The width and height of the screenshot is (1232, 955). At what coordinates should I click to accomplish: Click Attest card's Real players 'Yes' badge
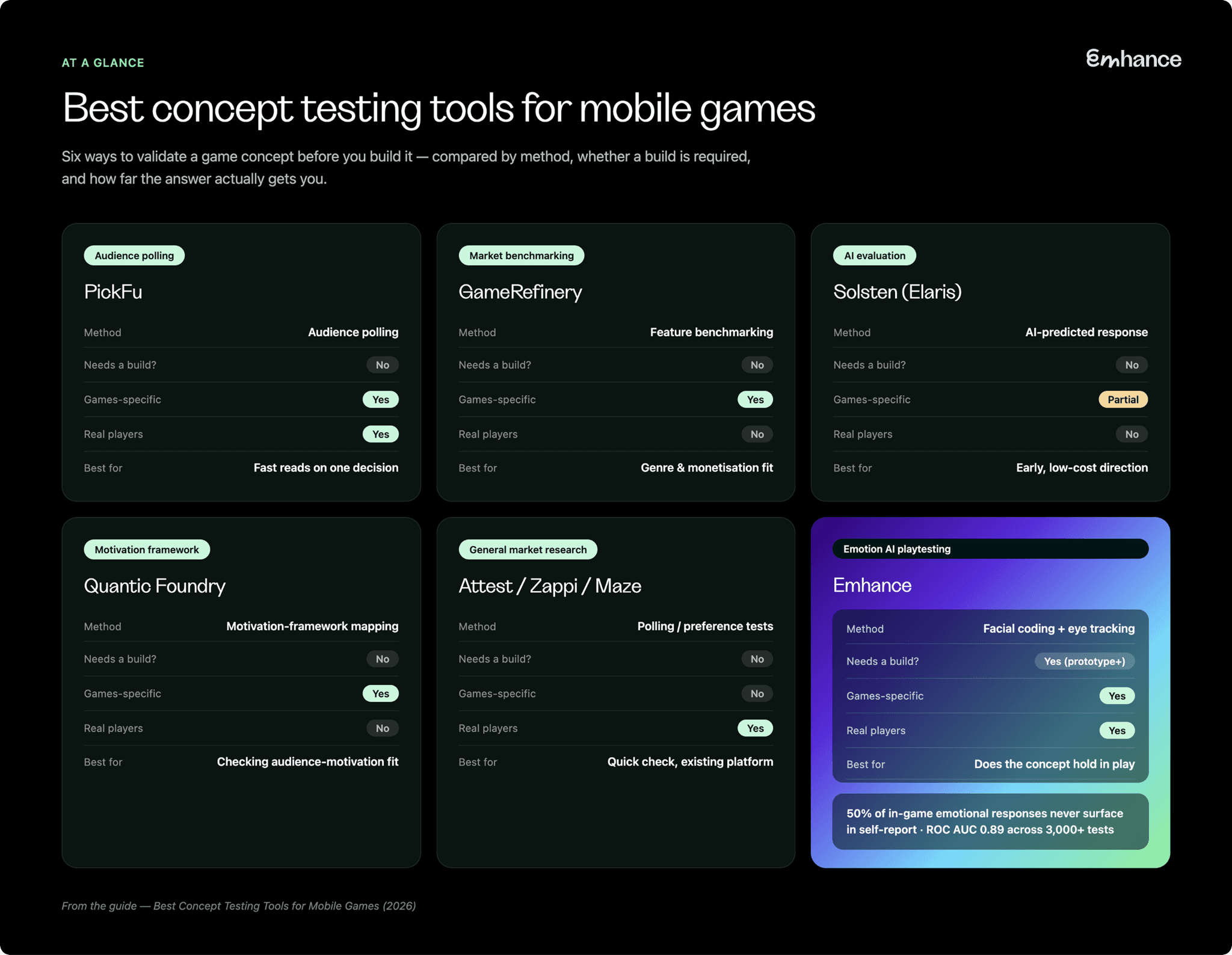coord(756,728)
